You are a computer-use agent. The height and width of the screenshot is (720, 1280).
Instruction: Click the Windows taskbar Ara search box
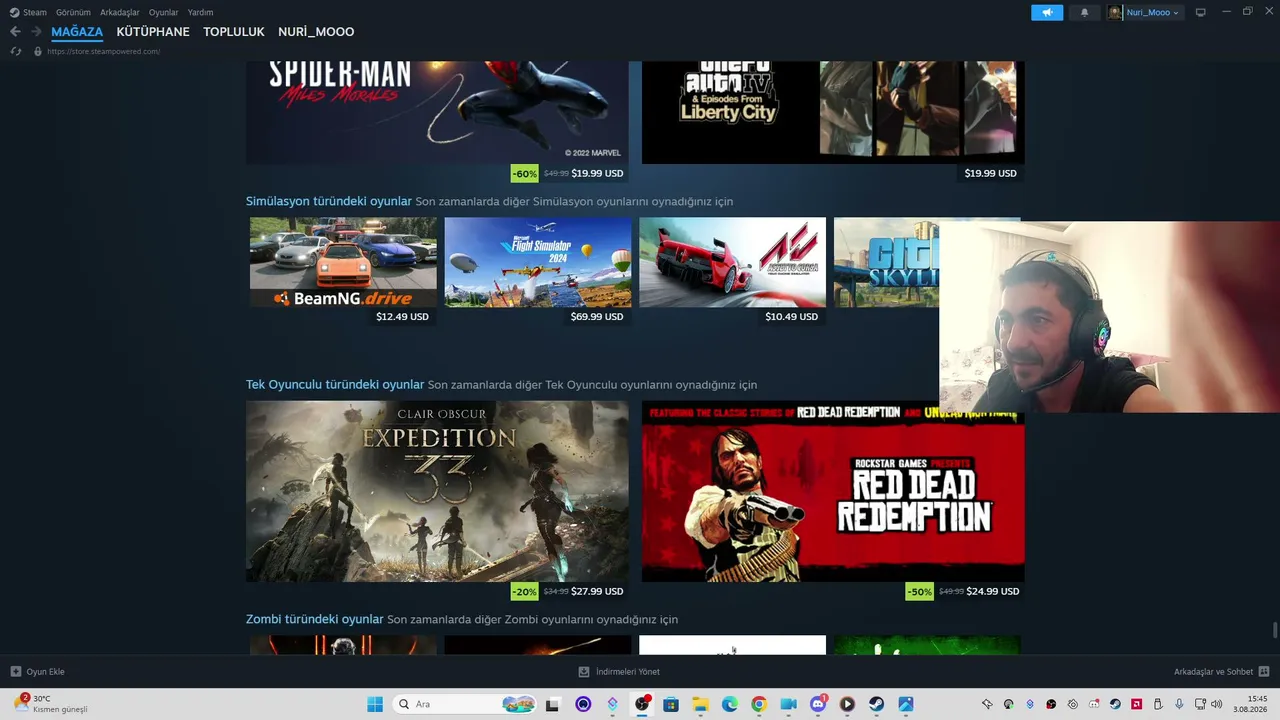(x=464, y=704)
